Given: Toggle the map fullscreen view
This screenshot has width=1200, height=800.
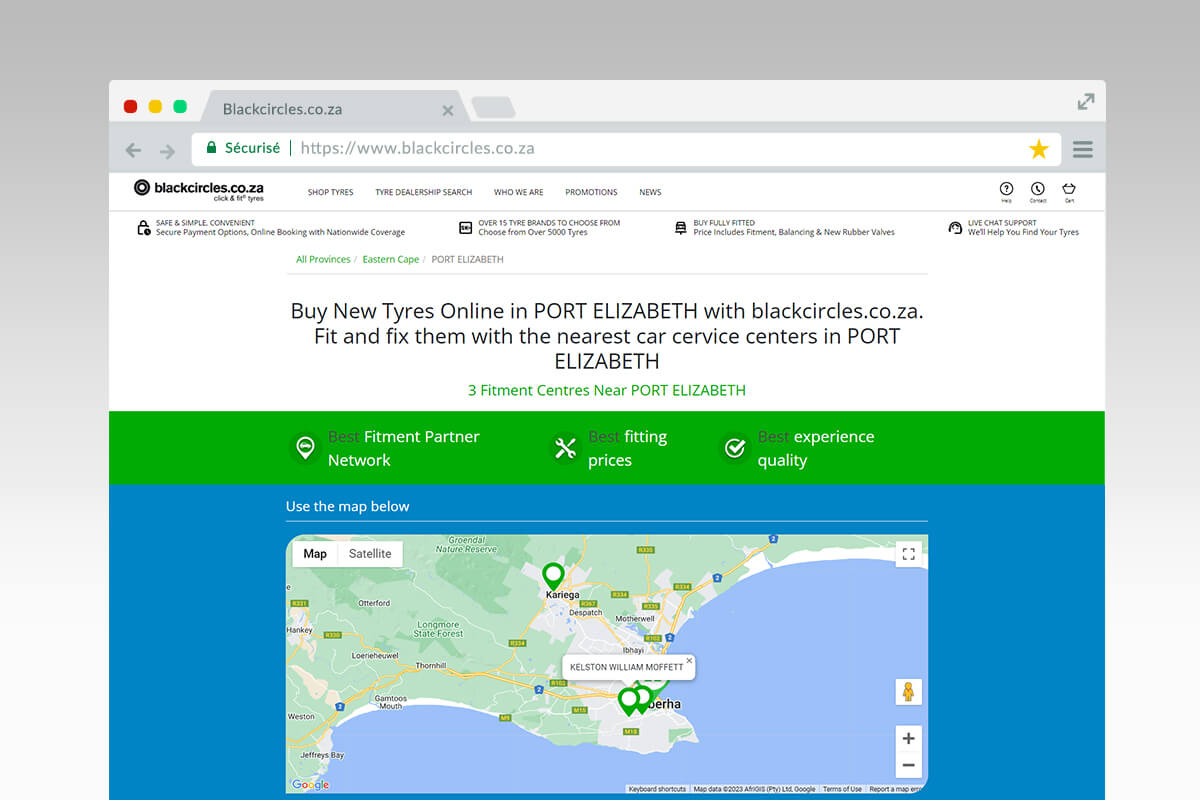Looking at the screenshot, I should pyautogui.click(x=908, y=554).
